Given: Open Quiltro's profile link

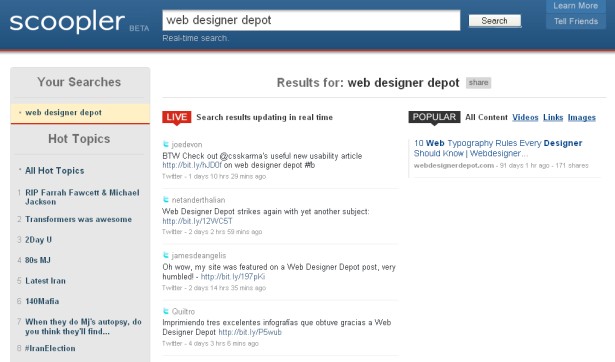Looking at the screenshot, I should tap(183, 311).
